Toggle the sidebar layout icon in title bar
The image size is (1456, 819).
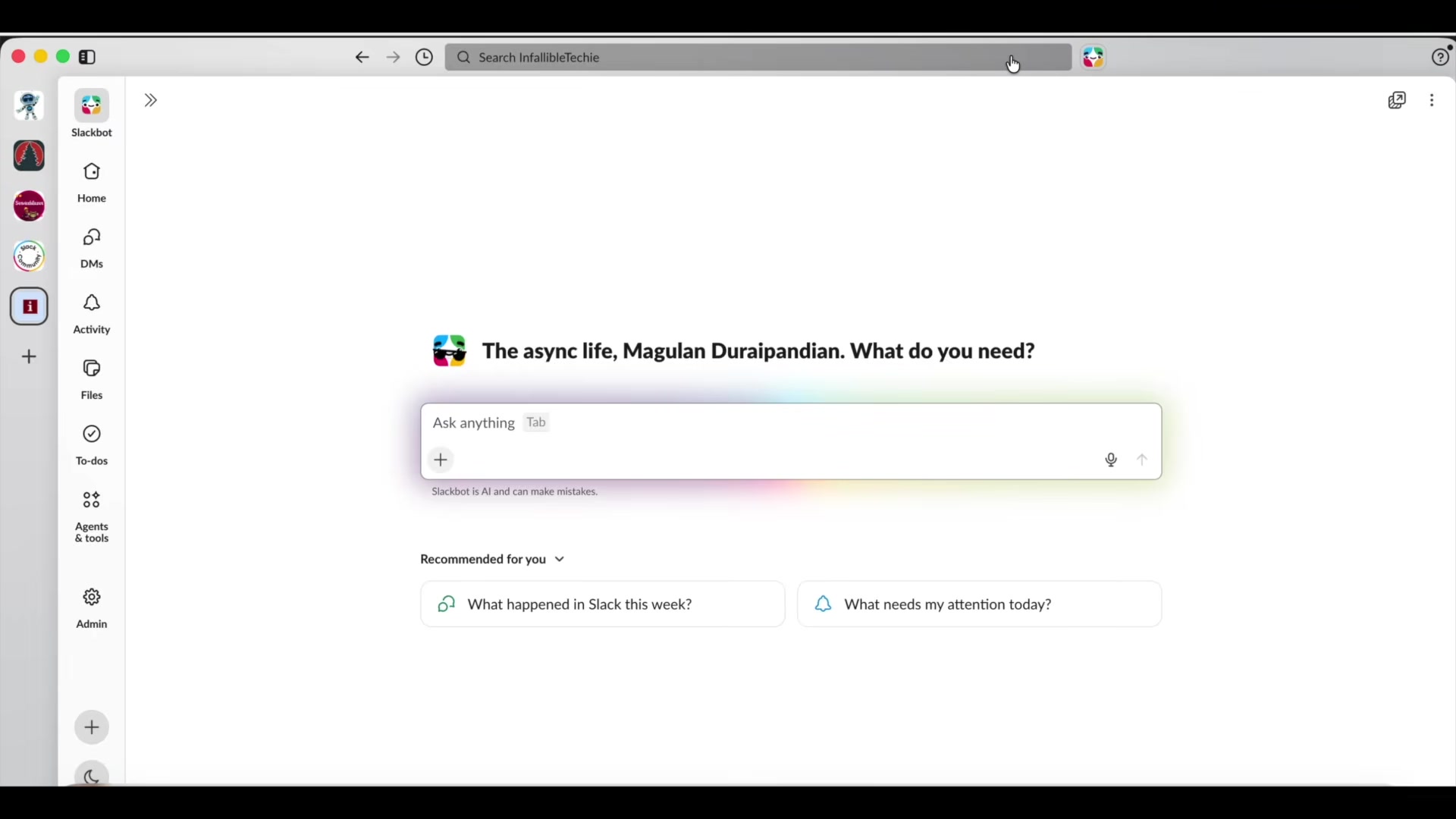pyautogui.click(x=87, y=57)
